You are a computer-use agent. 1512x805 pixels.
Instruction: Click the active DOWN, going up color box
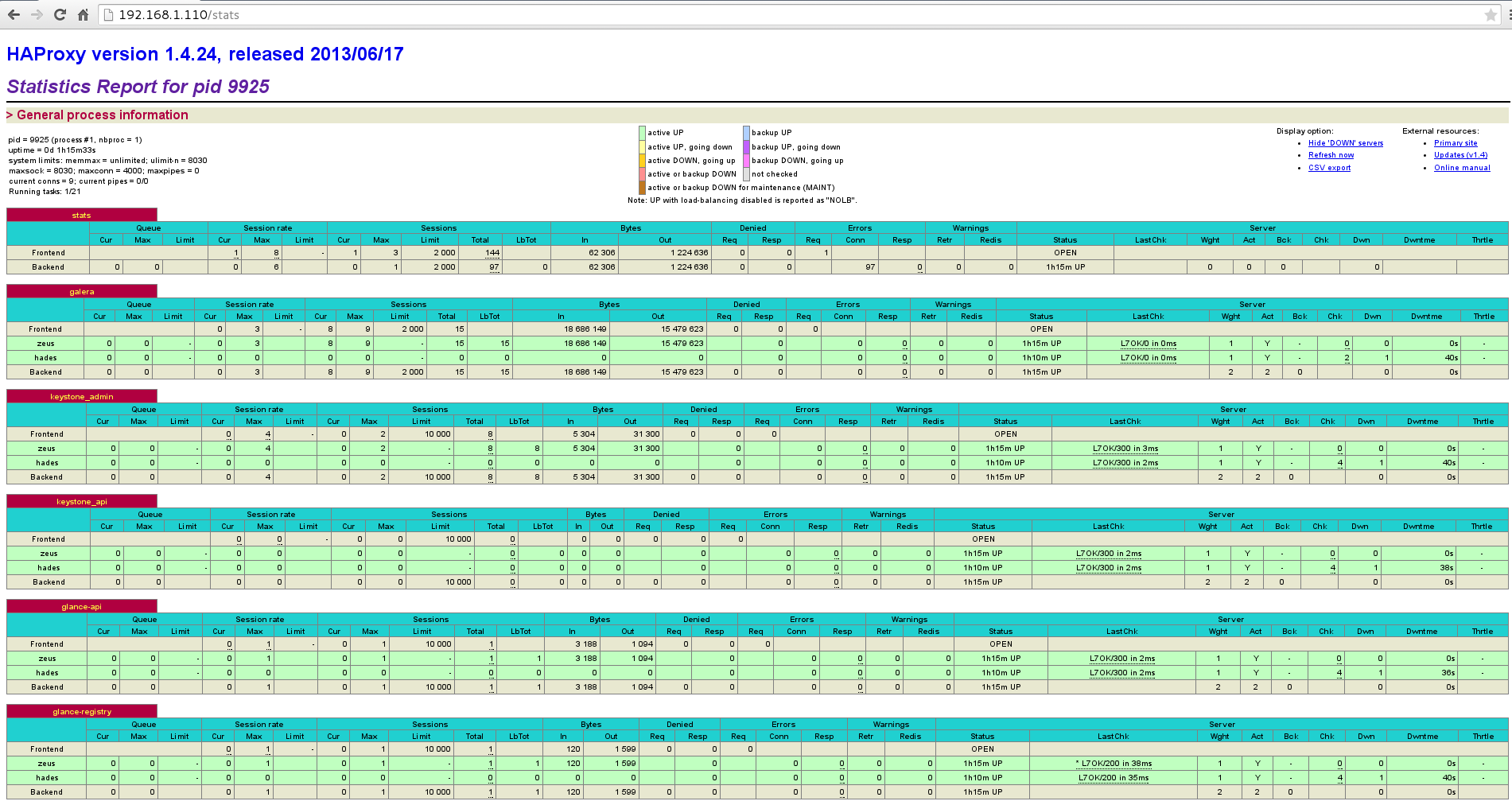[642, 161]
